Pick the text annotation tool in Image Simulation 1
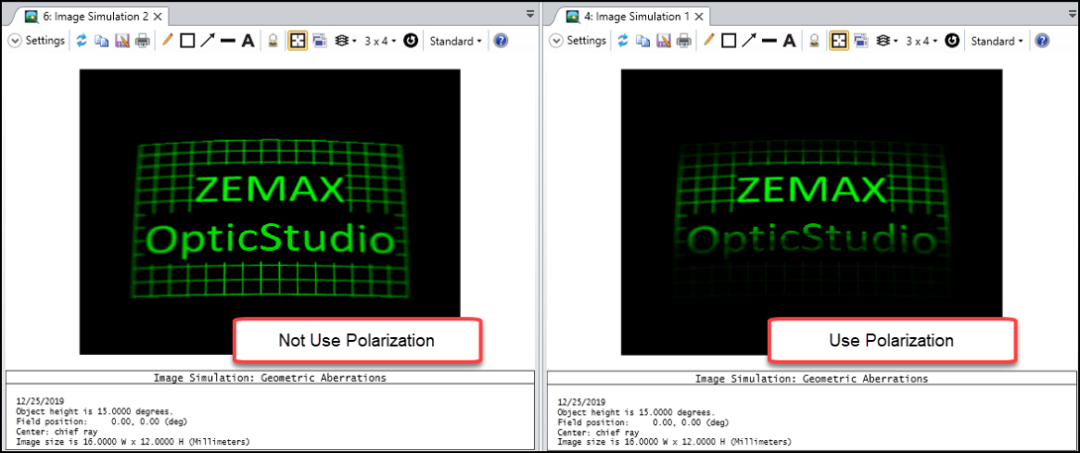This screenshot has width=1080, height=453. click(789, 41)
